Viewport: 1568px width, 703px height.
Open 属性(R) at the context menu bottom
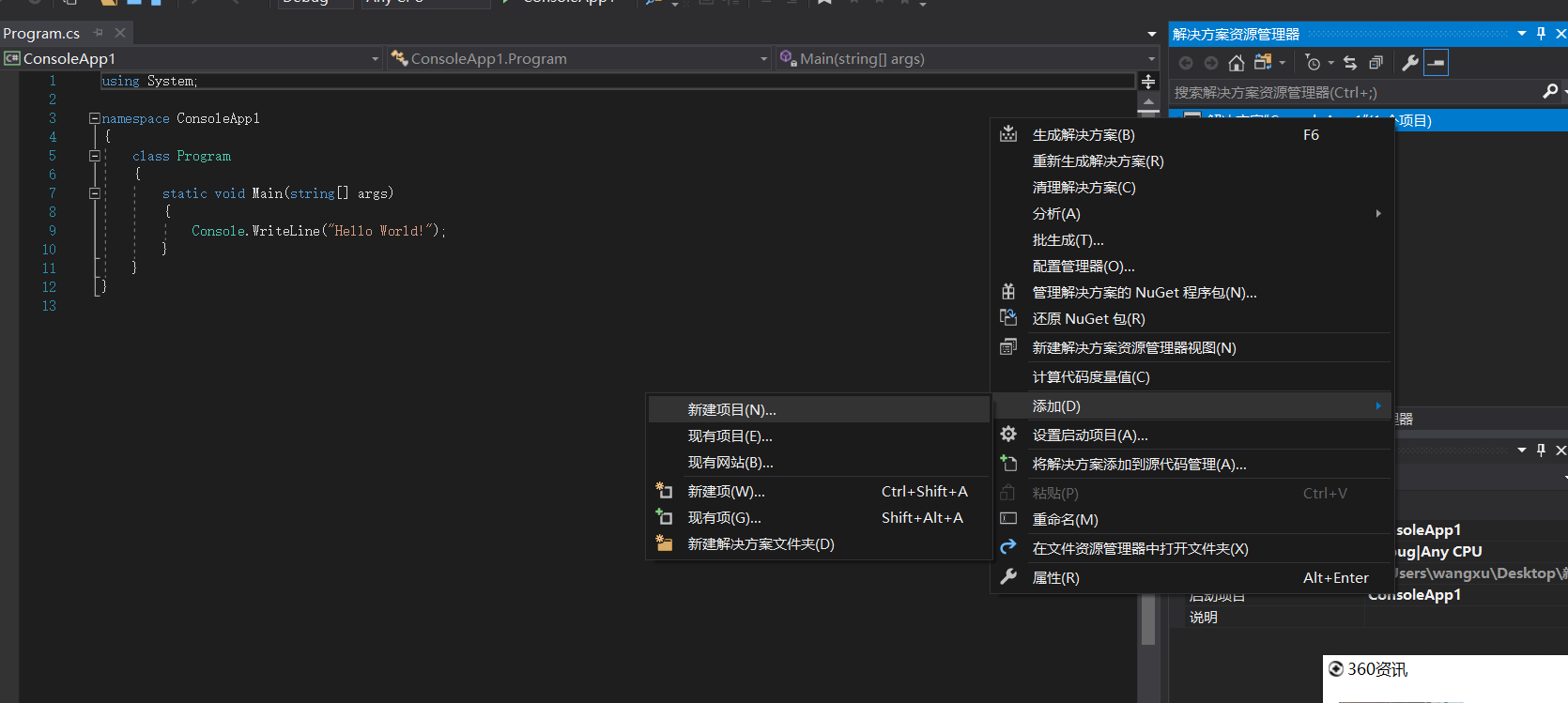1191,578
